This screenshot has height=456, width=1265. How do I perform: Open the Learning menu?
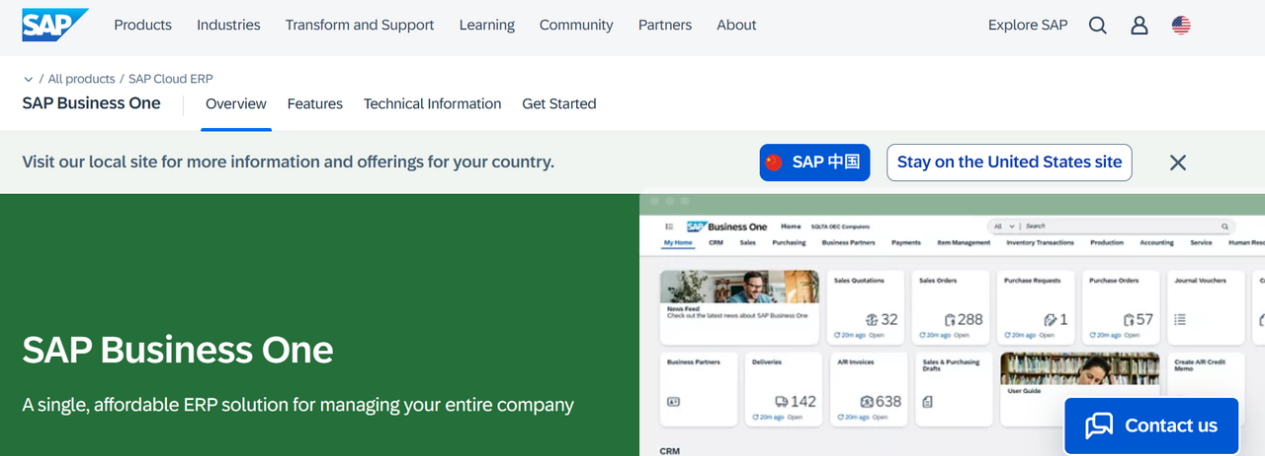tap(487, 25)
